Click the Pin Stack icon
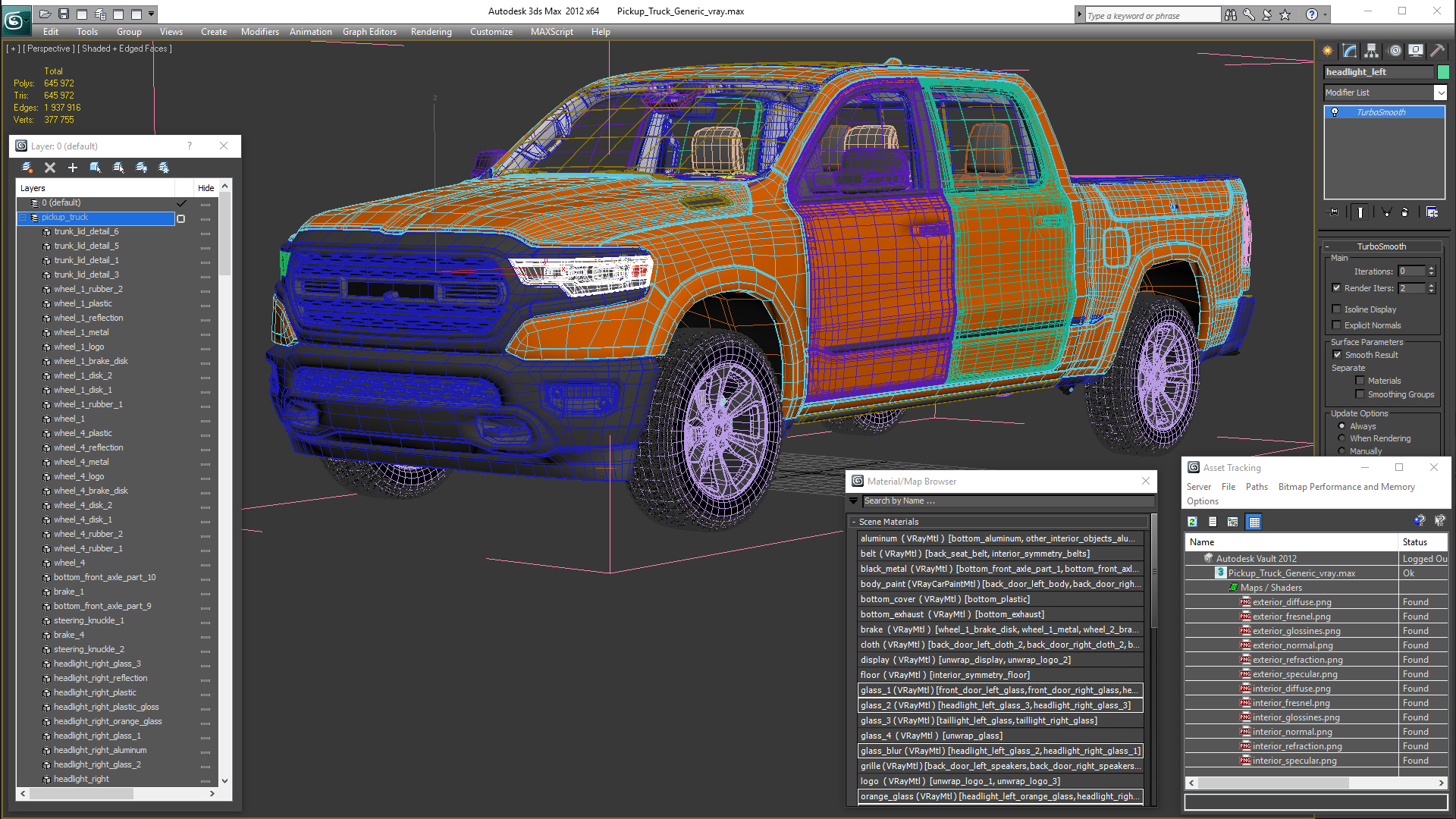Screen dimensions: 1456x819 point(1335,212)
